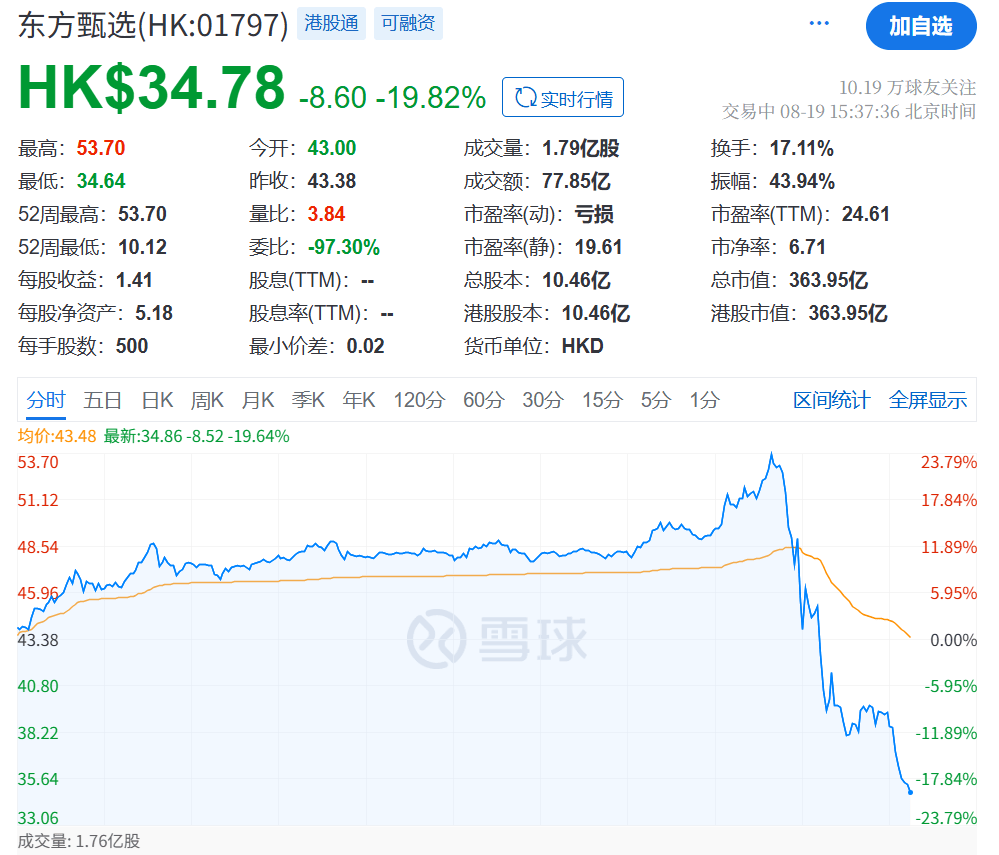This screenshot has height=855, width=999.
Task: Switch to the 五日 tab
Action: 103,400
